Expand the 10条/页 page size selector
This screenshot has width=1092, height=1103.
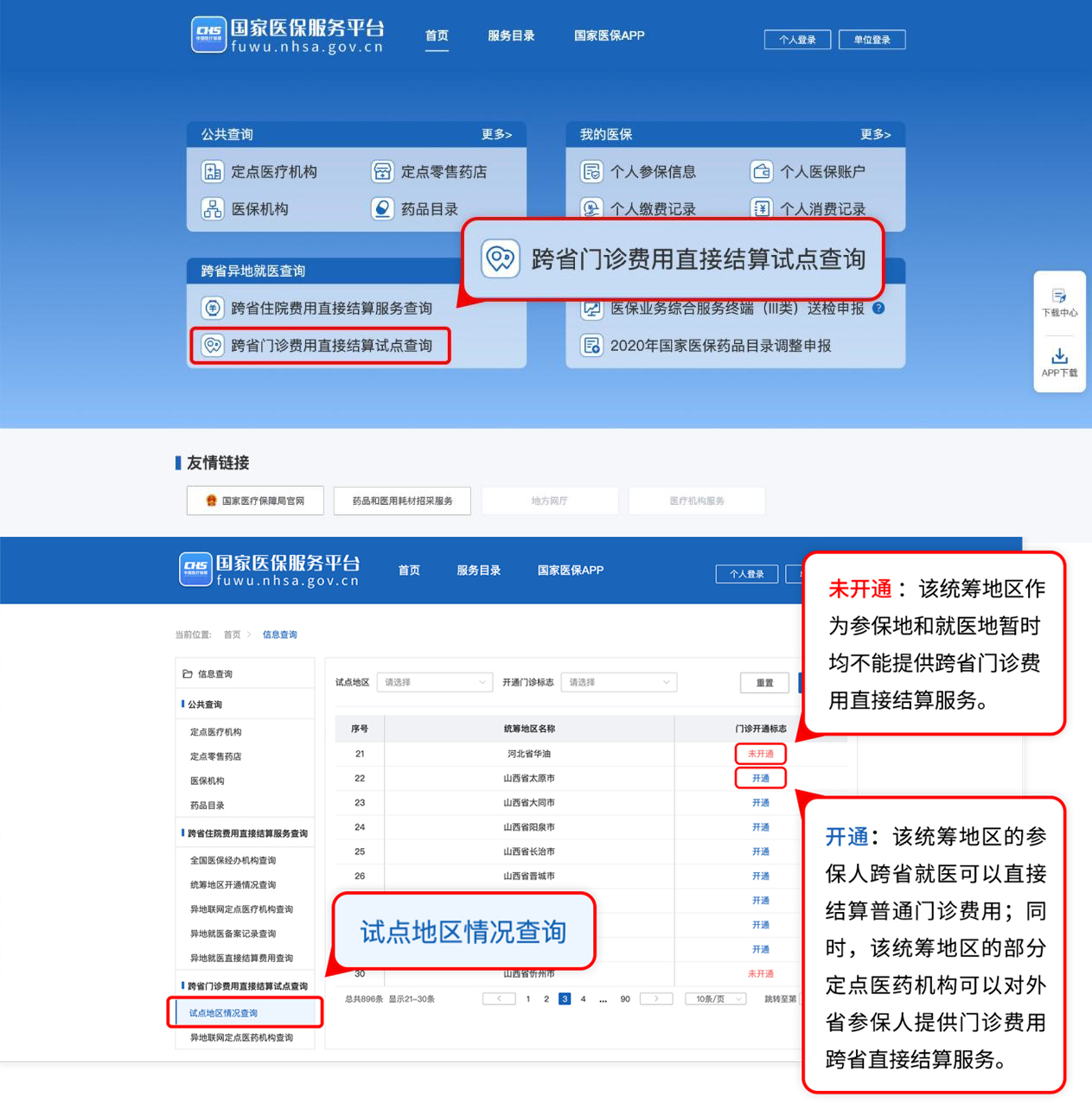[x=715, y=998]
